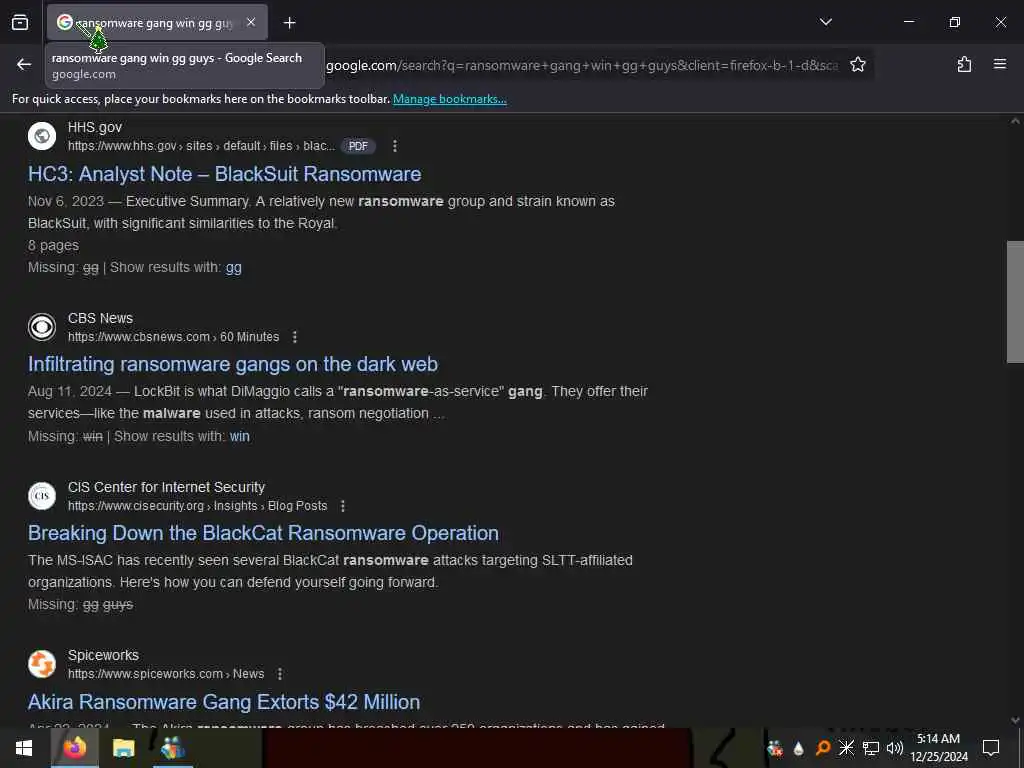1024x768 pixels.
Task: Close the ransomware gang search tab
Action: 251,22
